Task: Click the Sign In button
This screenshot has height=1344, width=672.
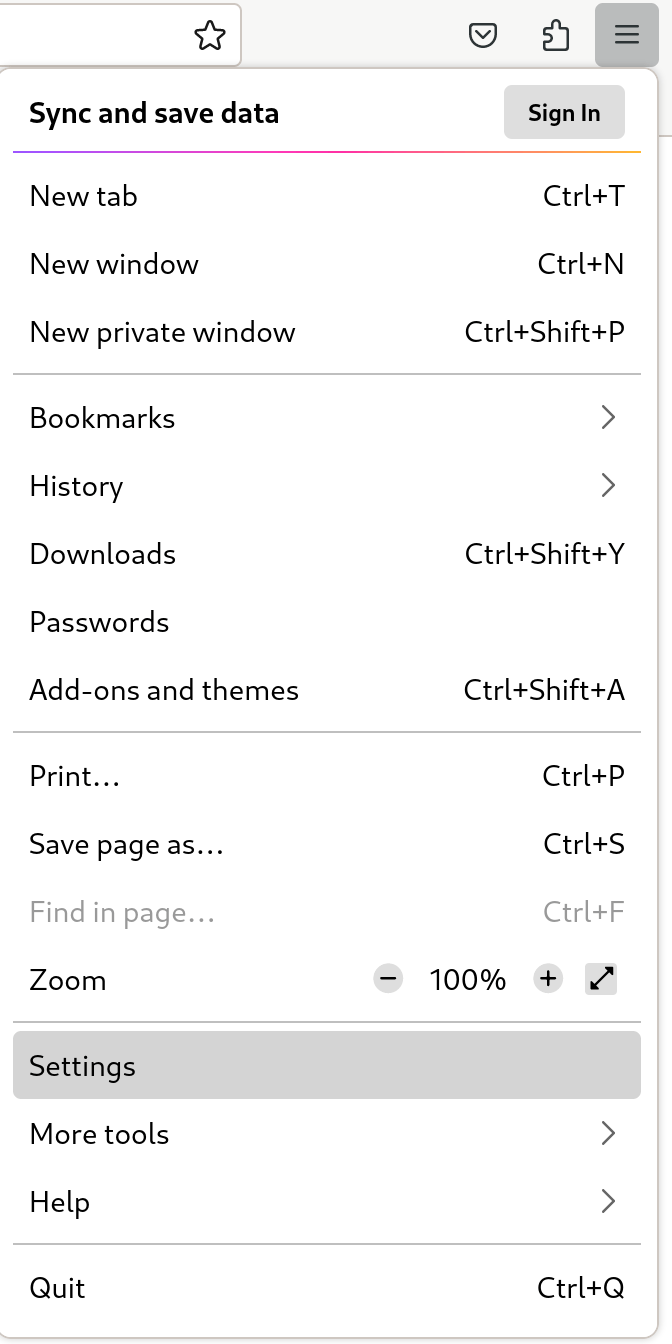Action: [564, 112]
